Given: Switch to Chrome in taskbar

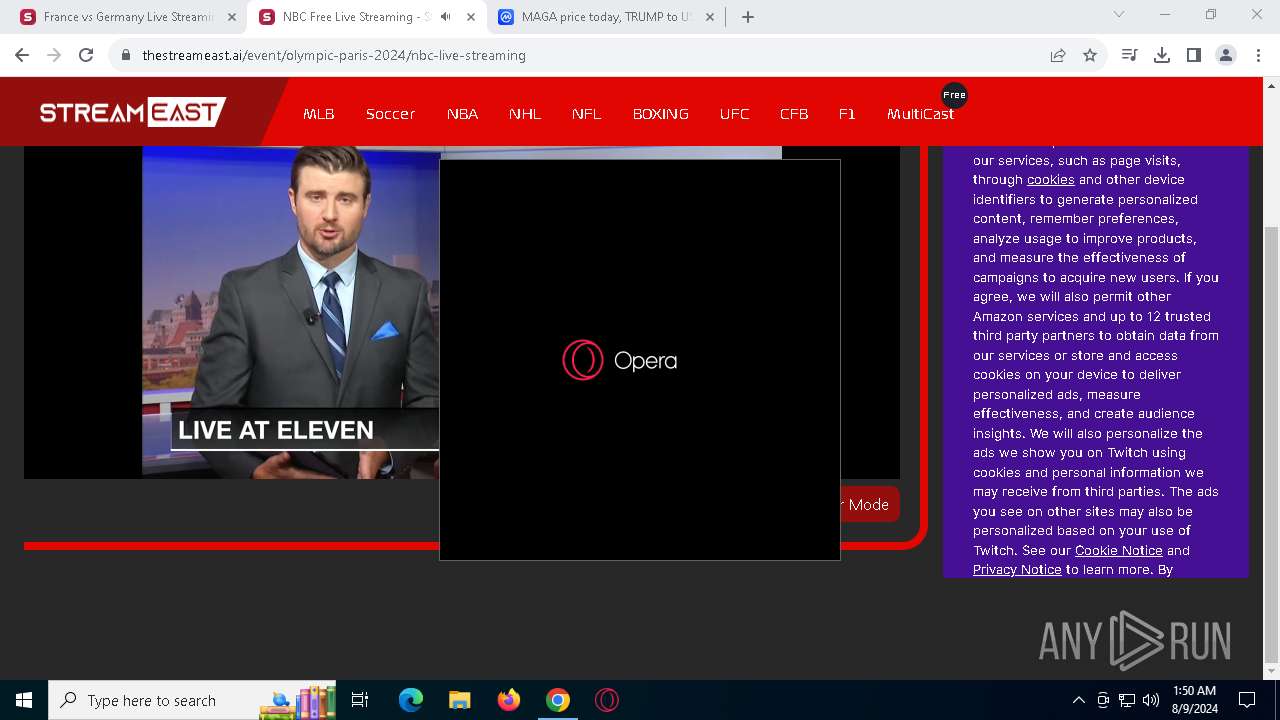Looking at the screenshot, I should point(558,700).
